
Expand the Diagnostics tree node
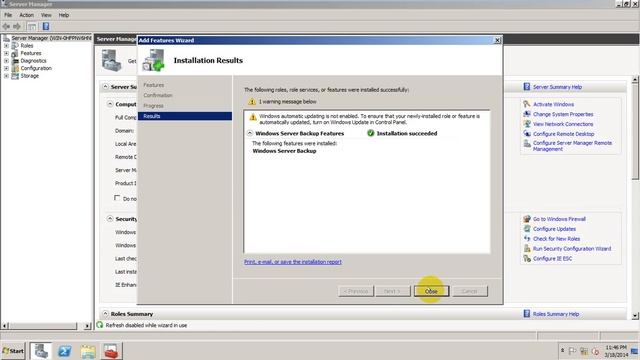6,61
